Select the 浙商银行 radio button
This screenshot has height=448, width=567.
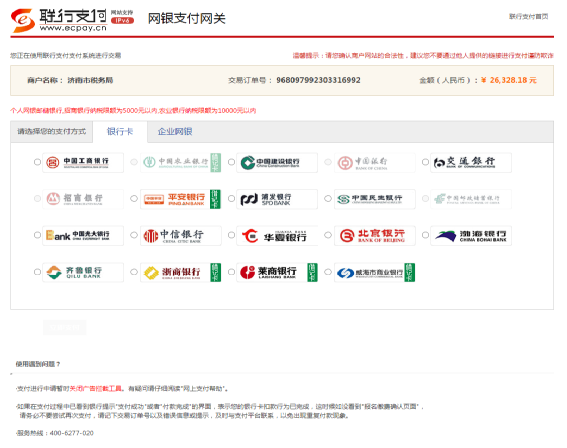[x=134, y=272]
